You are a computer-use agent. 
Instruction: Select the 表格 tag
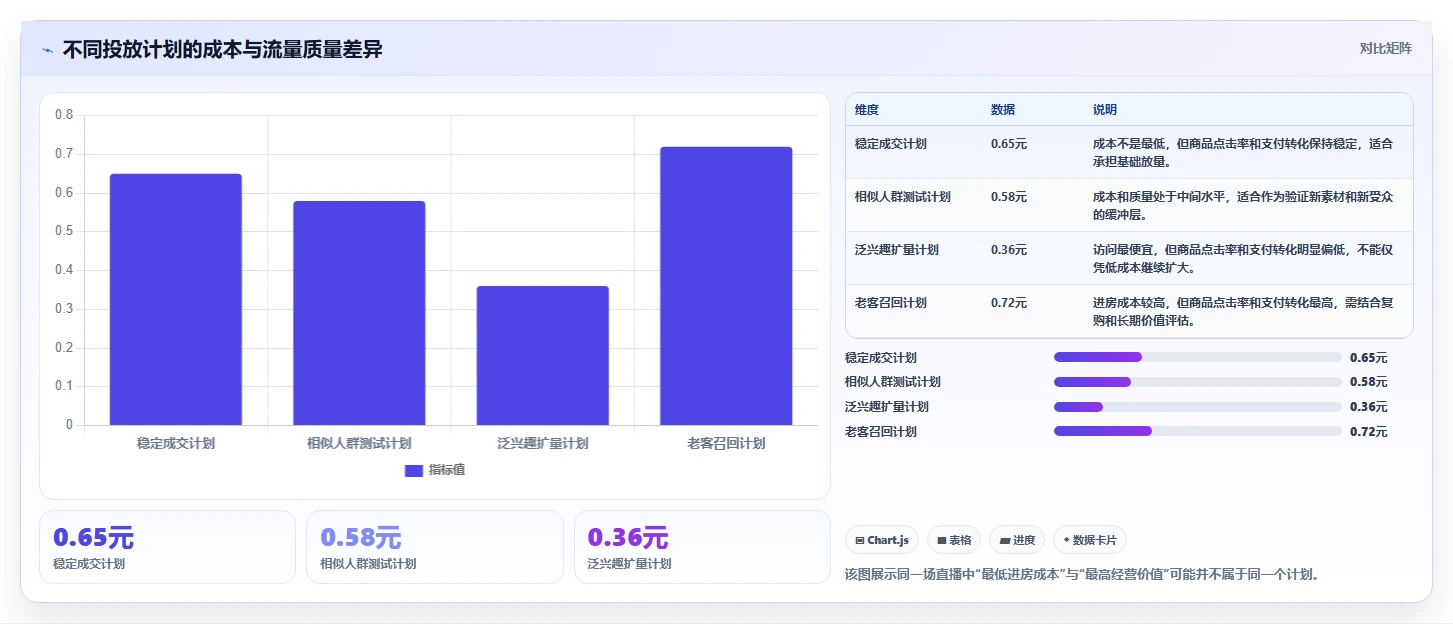coord(954,540)
